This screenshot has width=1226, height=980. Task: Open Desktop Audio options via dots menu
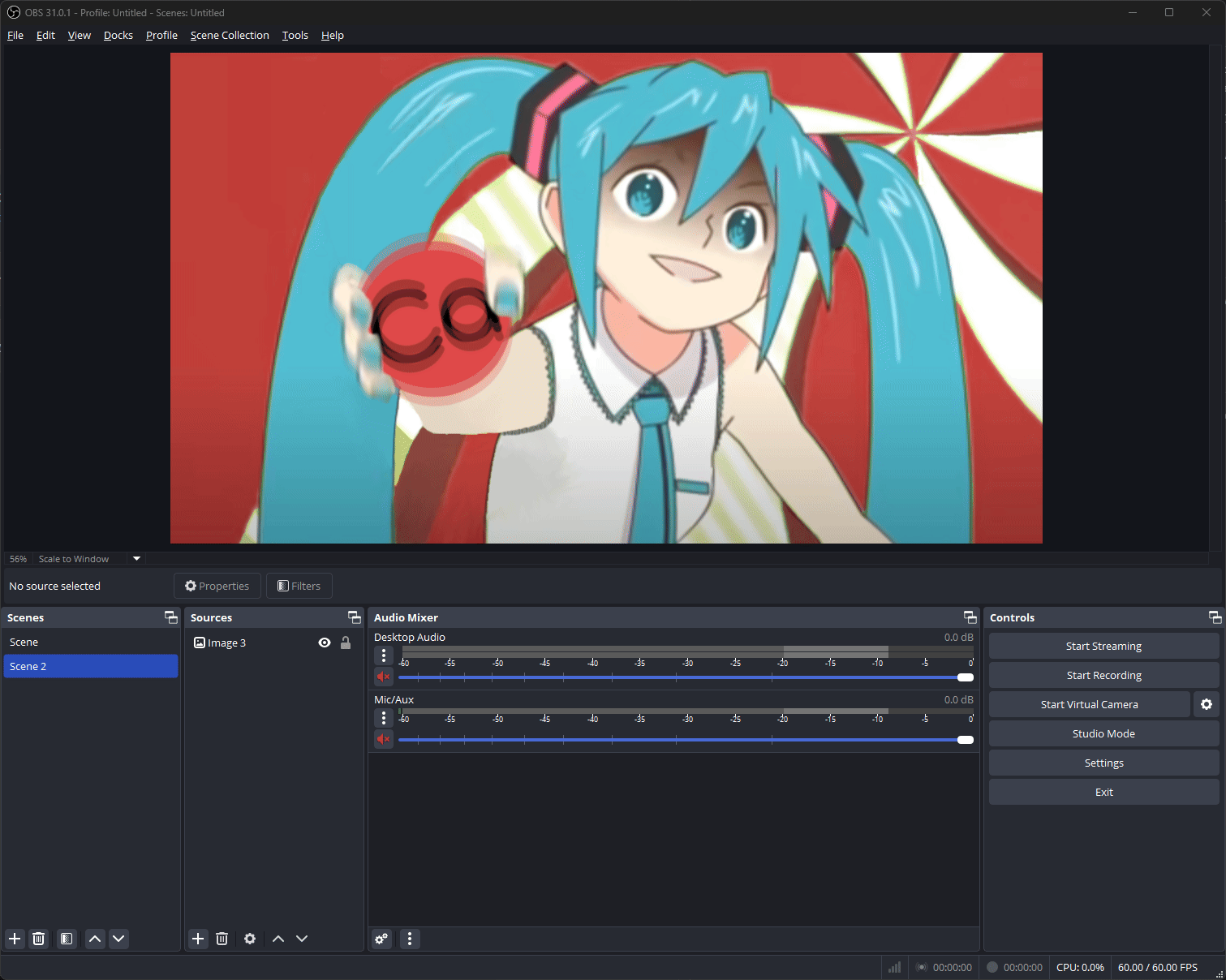pyautogui.click(x=383, y=655)
